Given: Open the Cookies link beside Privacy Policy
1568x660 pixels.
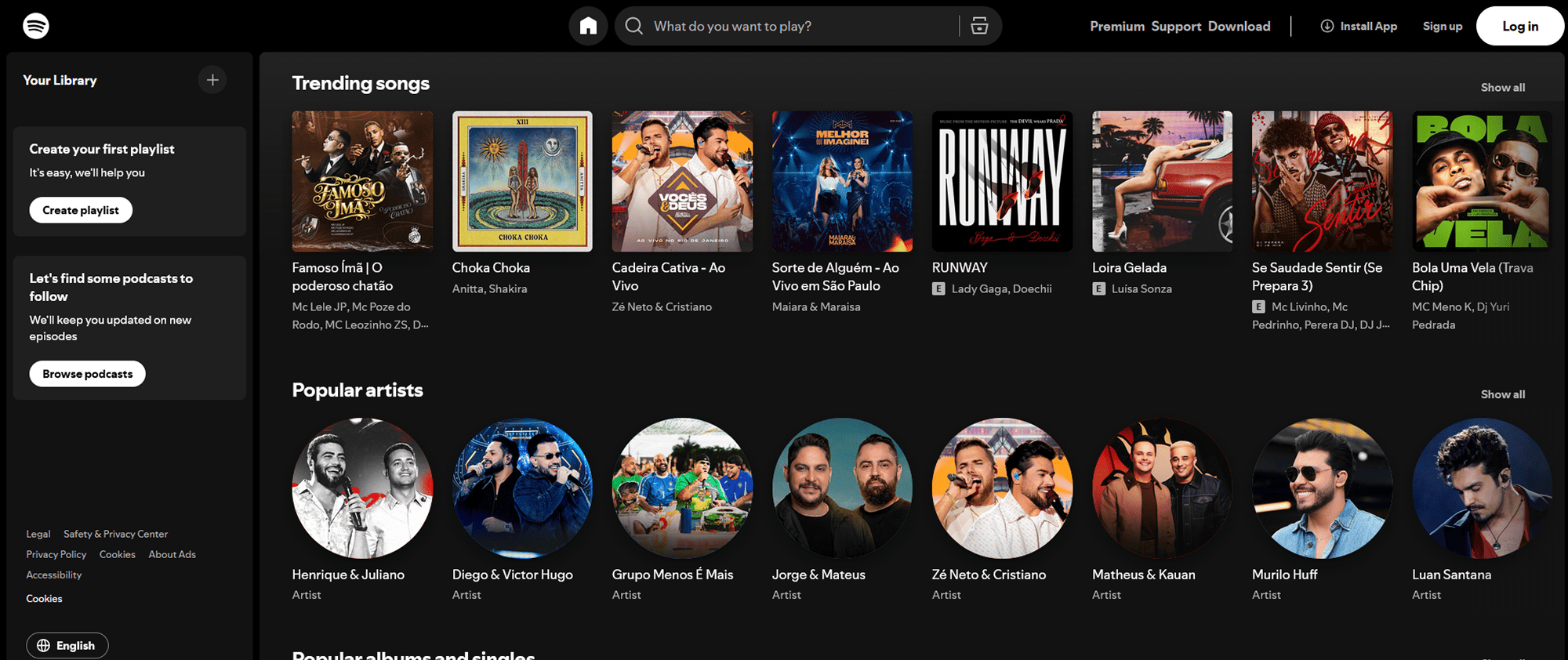Looking at the screenshot, I should [x=118, y=554].
